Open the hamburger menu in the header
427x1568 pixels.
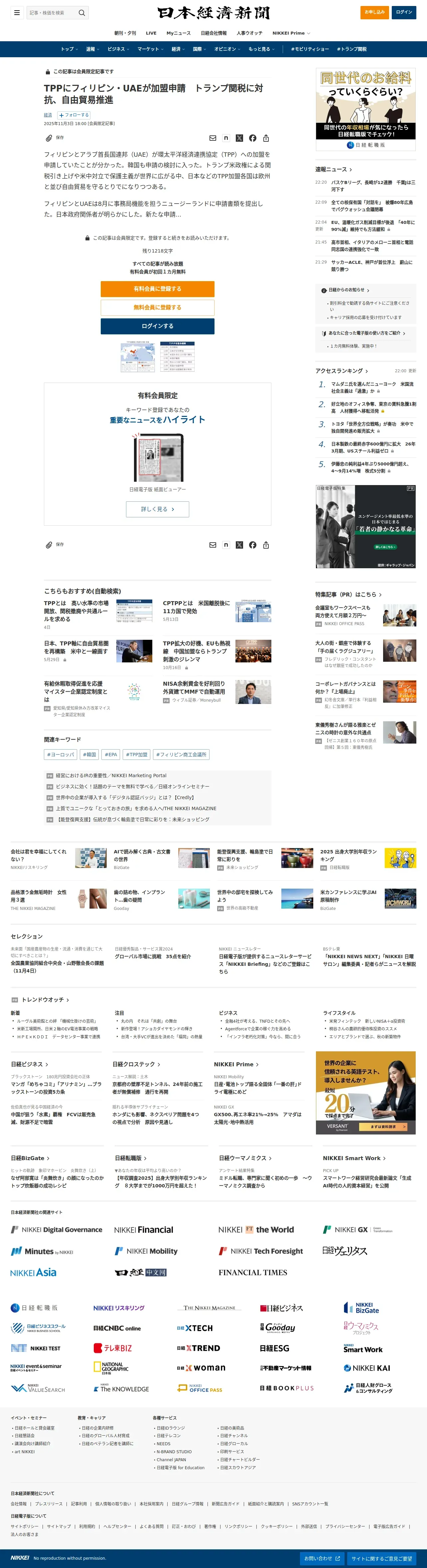pyautogui.click(x=16, y=13)
